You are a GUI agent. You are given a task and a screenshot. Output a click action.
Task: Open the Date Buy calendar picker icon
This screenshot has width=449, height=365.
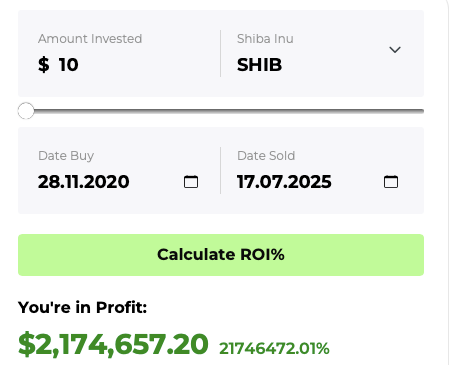(x=191, y=182)
